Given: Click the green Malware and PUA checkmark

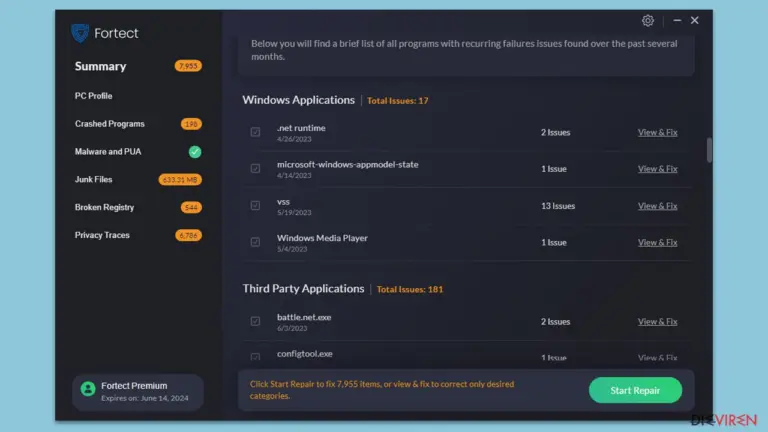Looking at the screenshot, I should pyautogui.click(x=195, y=152).
